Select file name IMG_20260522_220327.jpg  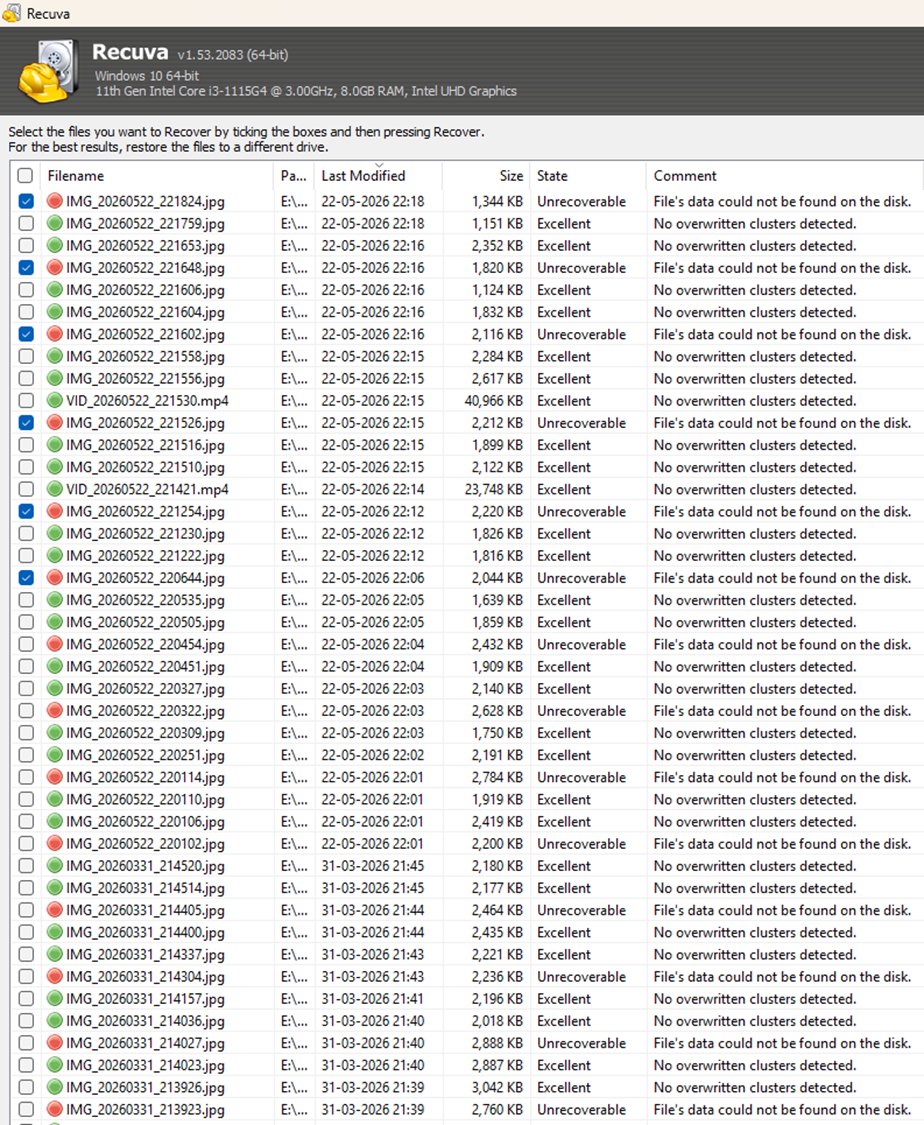[145, 689]
